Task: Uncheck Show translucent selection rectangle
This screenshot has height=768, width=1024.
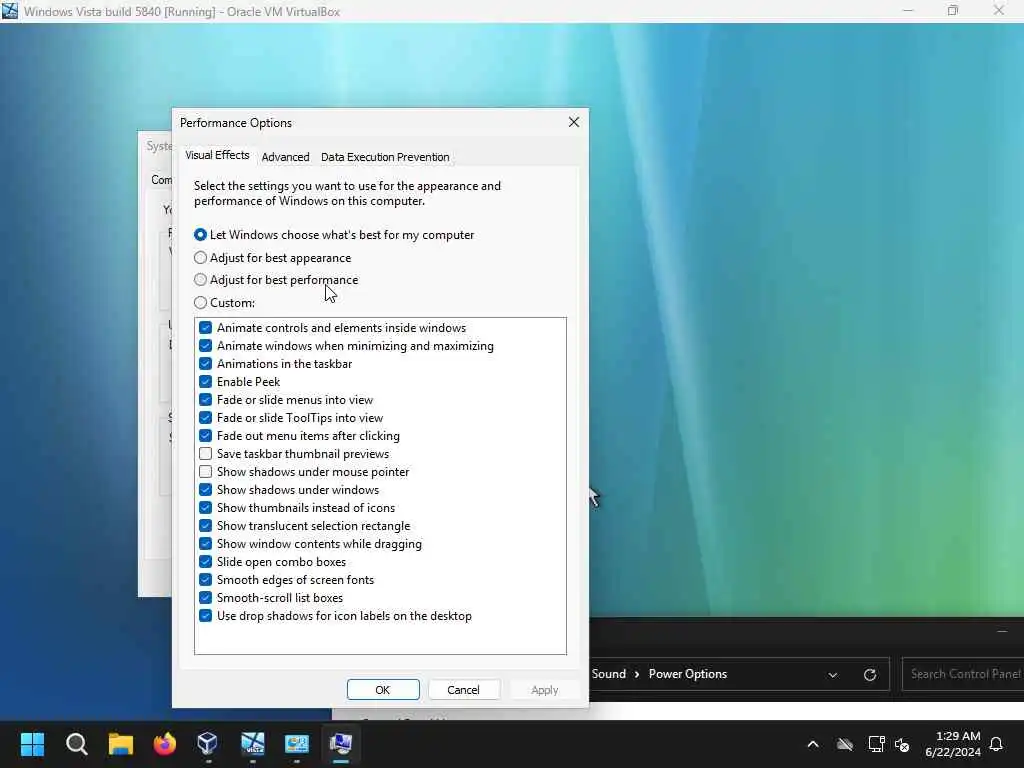Action: click(205, 526)
